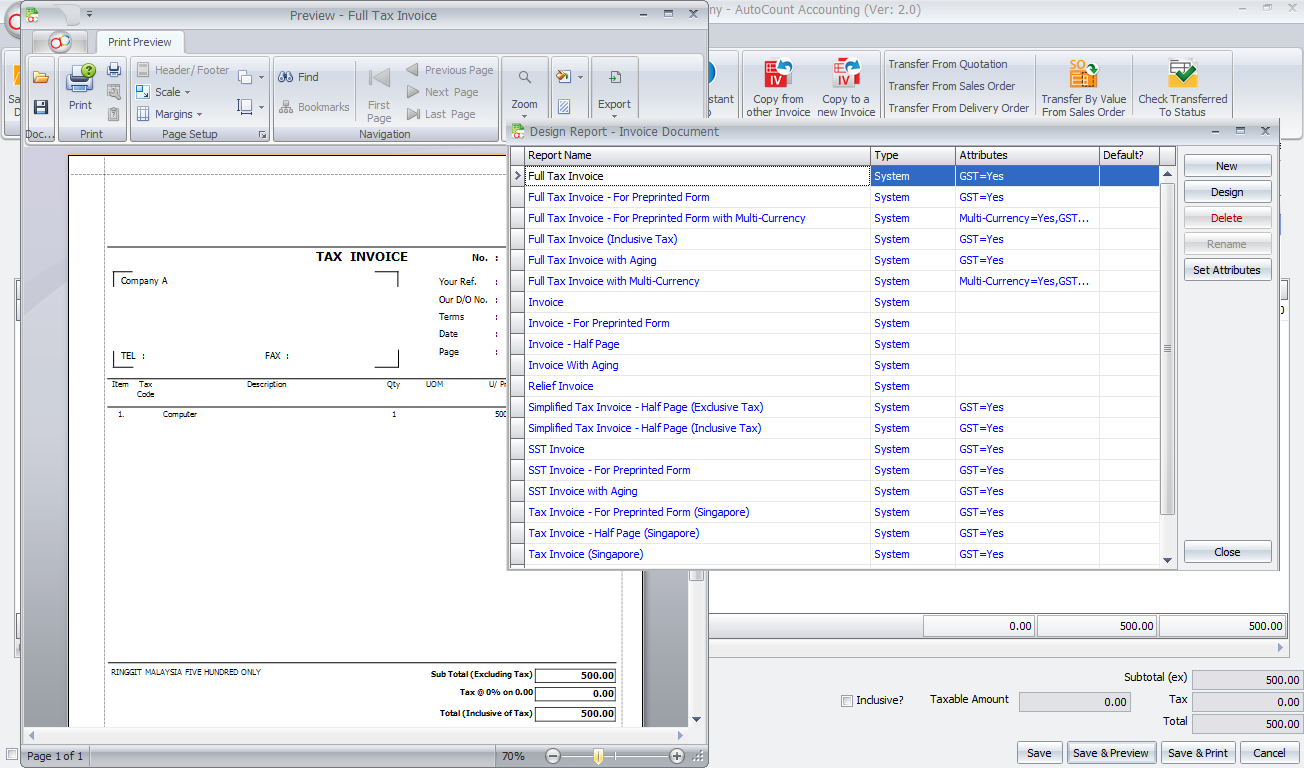The image size is (1304, 768).
Task: Open the Scale dropdown arrow
Action: coord(187,93)
